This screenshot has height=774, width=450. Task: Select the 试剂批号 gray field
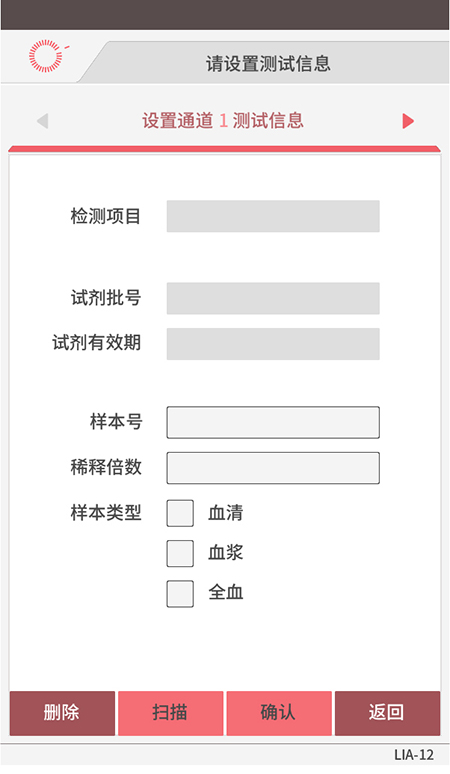[273, 299]
